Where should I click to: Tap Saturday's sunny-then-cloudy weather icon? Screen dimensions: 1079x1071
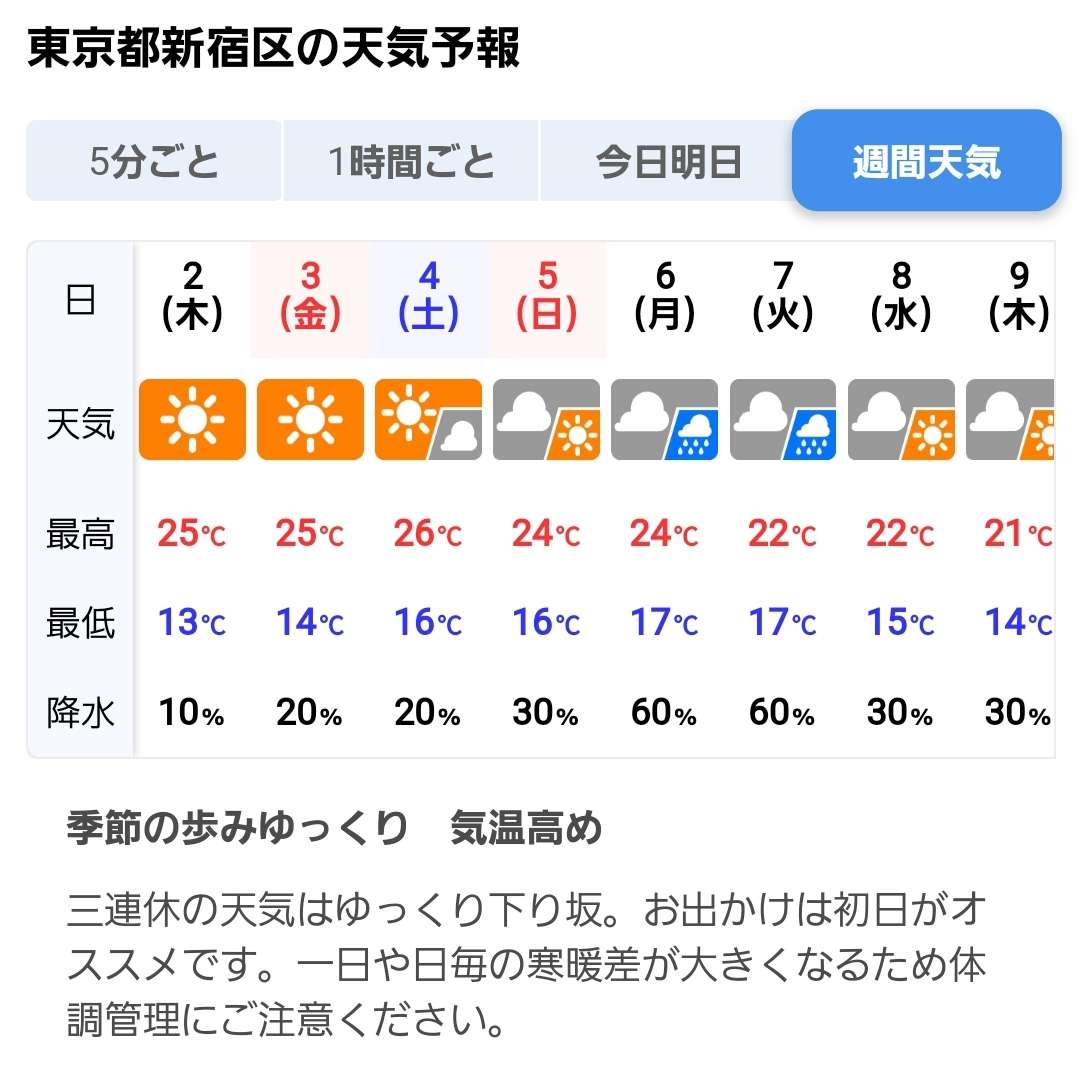tap(428, 420)
